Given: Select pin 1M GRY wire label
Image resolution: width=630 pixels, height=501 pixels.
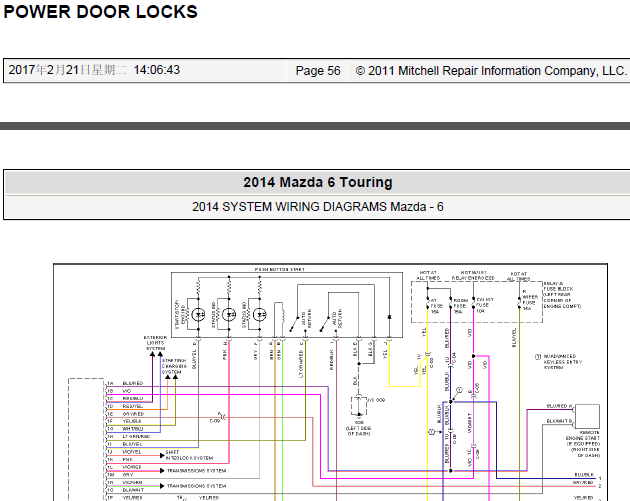Looking at the screenshot, I should point(128,474).
